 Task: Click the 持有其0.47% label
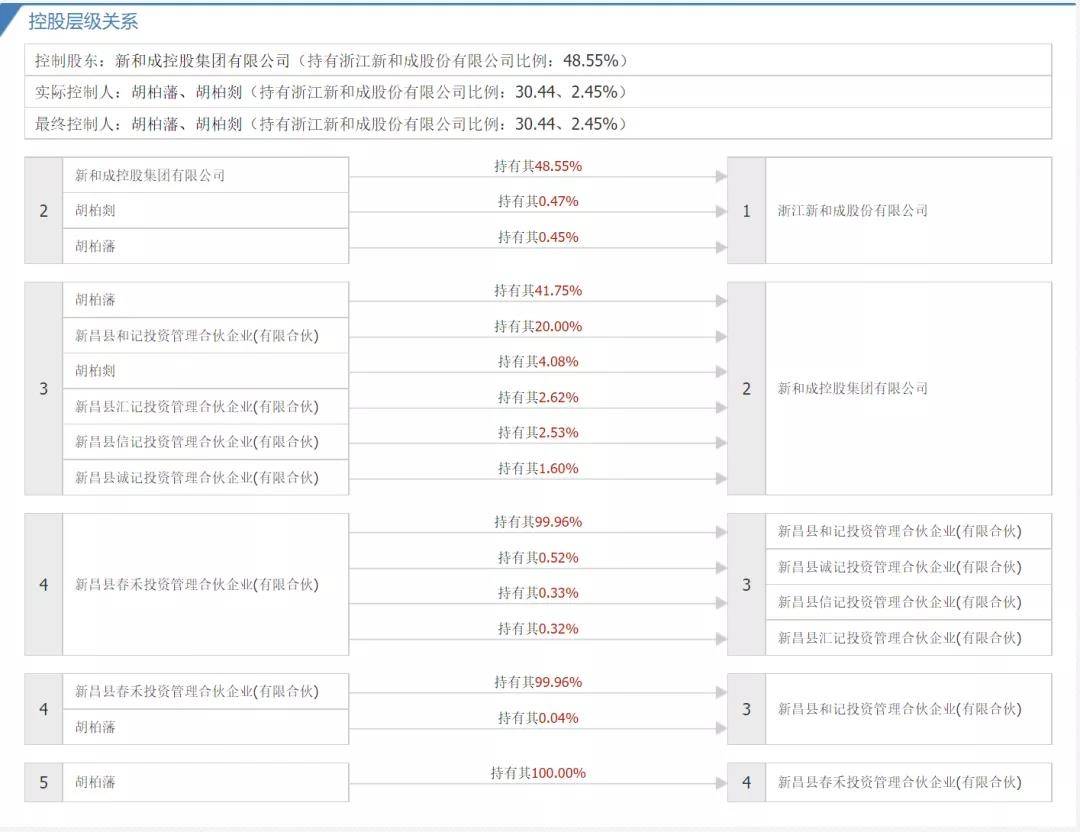click(x=538, y=201)
